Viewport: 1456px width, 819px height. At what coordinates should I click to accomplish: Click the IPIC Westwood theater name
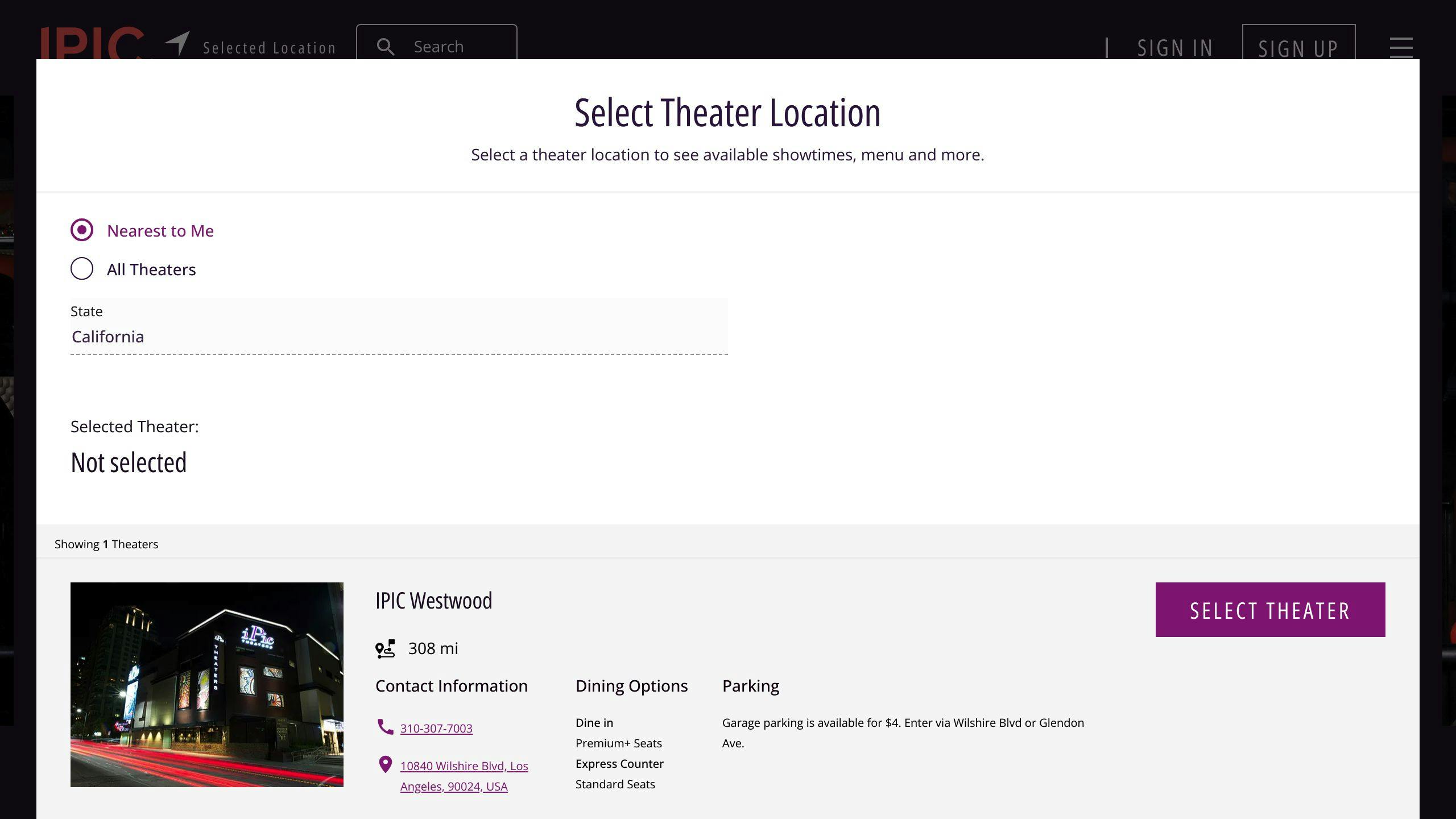tap(434, 601)
